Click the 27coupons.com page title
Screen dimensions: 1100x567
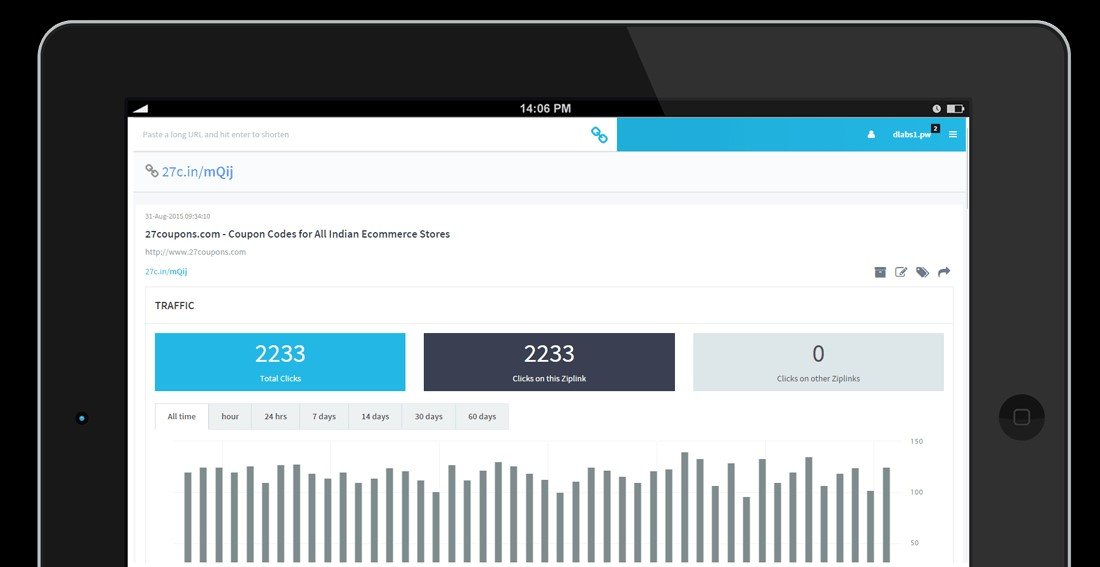click(x=297, y=234)
